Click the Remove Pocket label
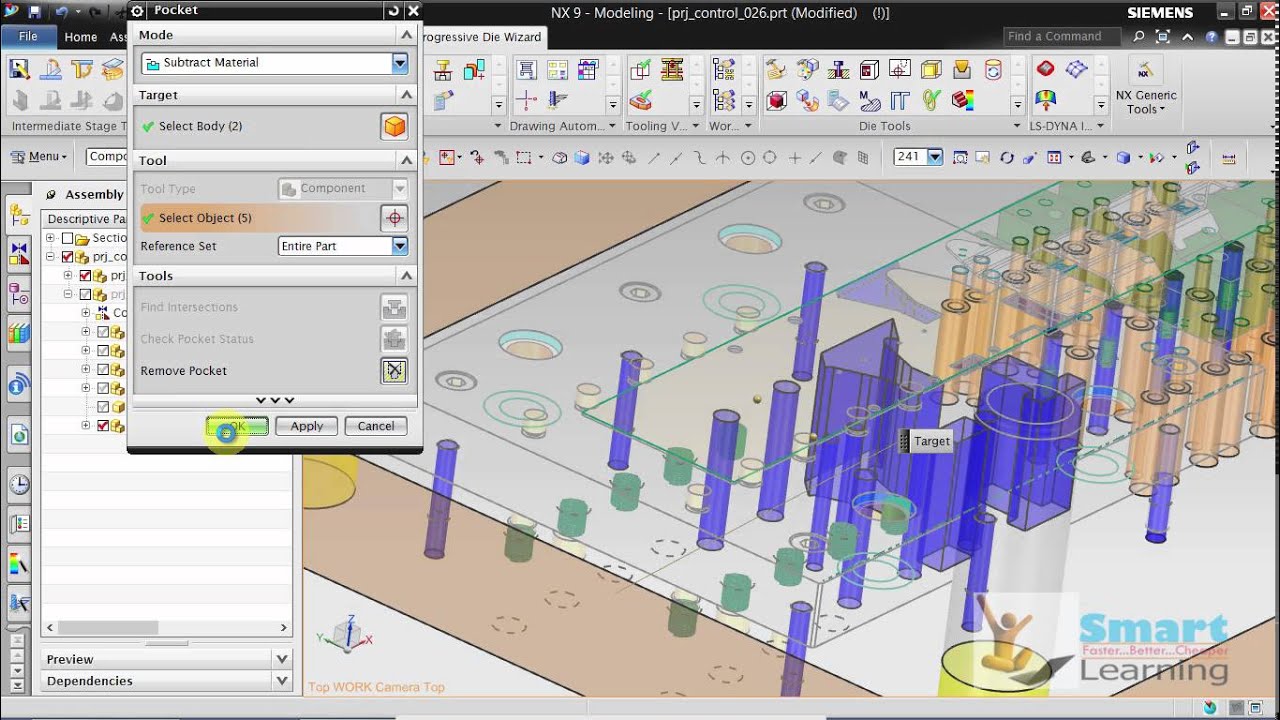Viewport: 1280px width, 720px height. pyautogui.click(x=183, y=371)
